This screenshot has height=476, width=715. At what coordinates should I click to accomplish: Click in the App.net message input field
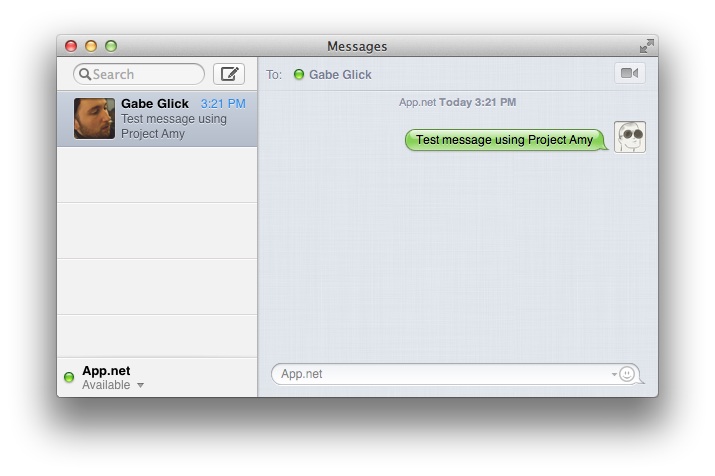(x=440, y=374)
